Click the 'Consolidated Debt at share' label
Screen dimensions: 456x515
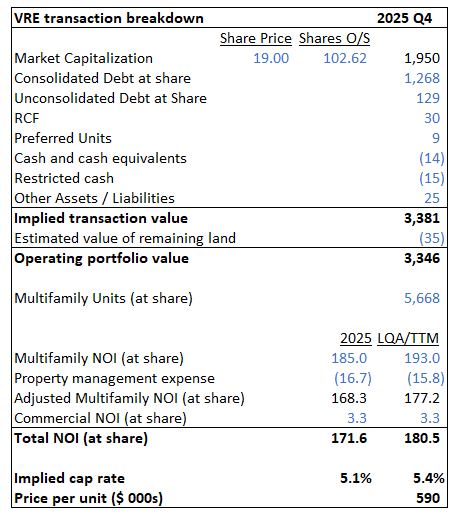103,78
